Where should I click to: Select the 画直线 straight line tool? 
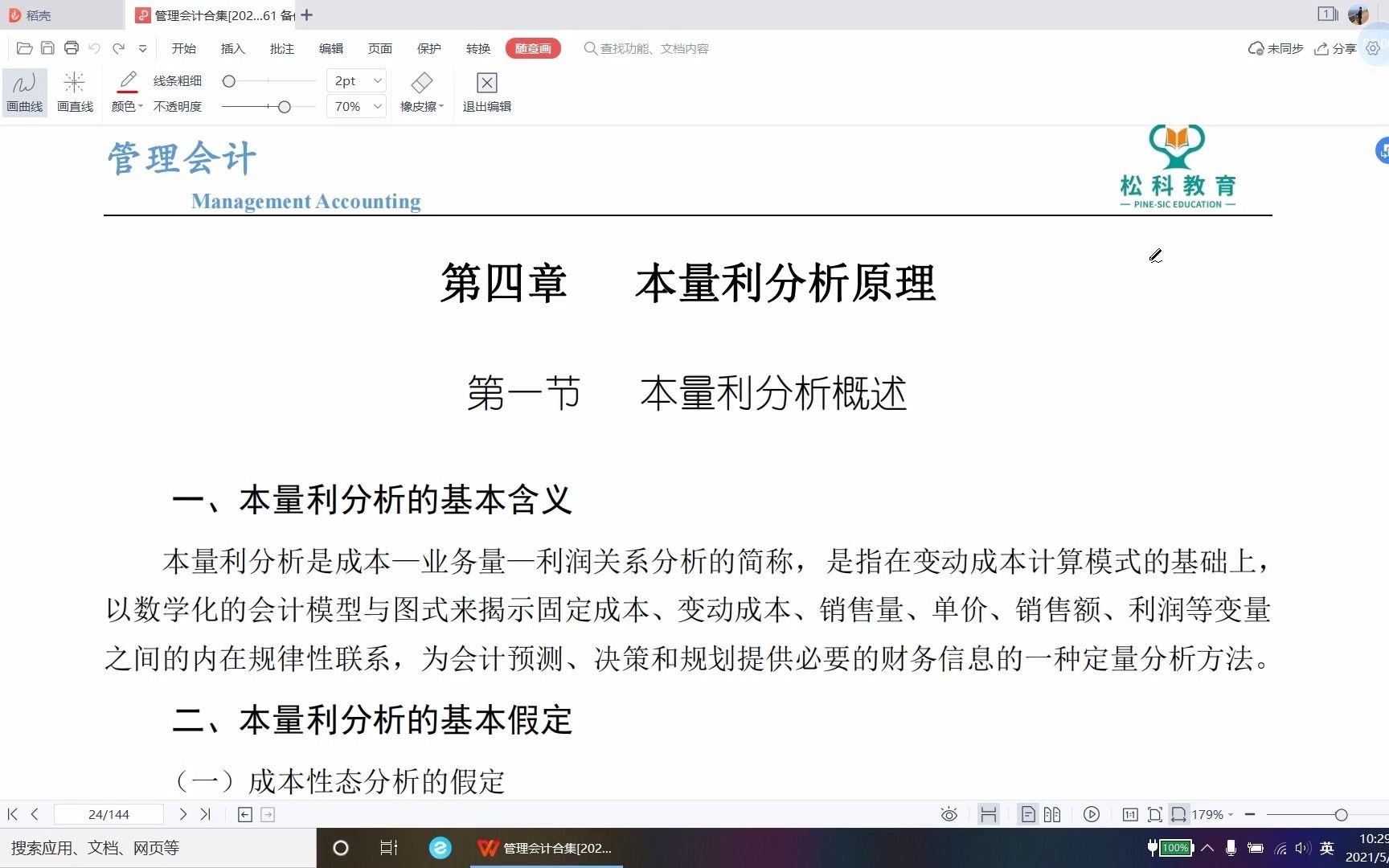click(x=74, y=91)
